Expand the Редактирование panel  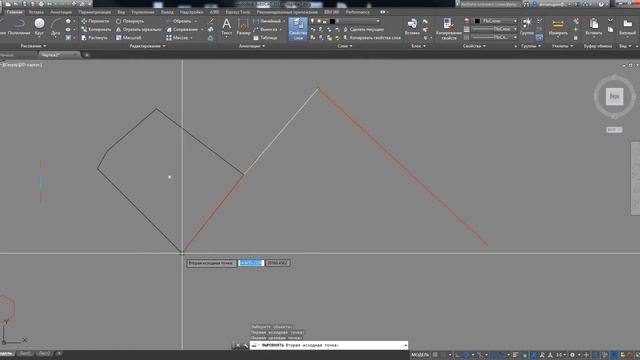[147, 46]
